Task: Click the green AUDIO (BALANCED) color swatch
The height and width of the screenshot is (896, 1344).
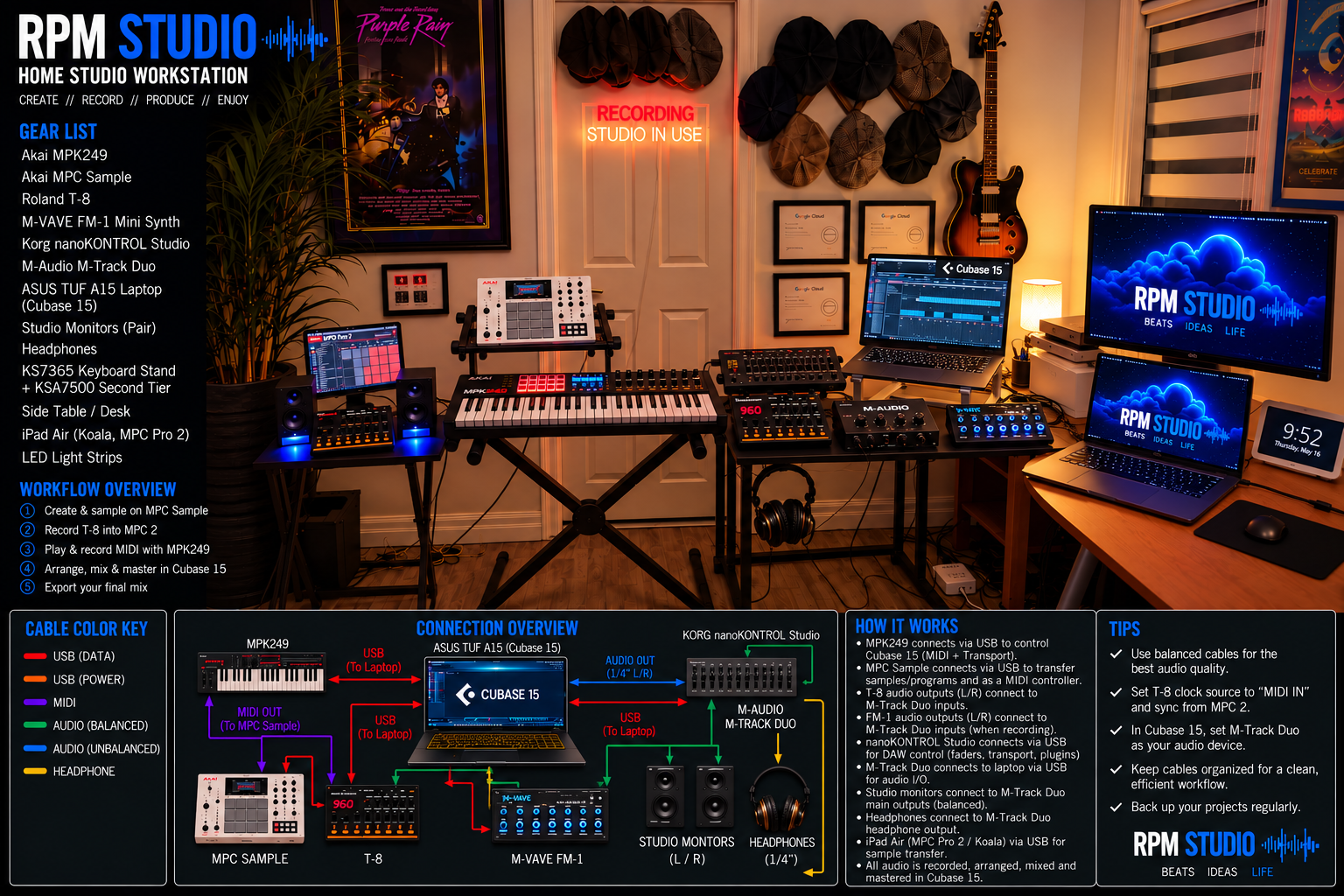Action: point(35,725)
